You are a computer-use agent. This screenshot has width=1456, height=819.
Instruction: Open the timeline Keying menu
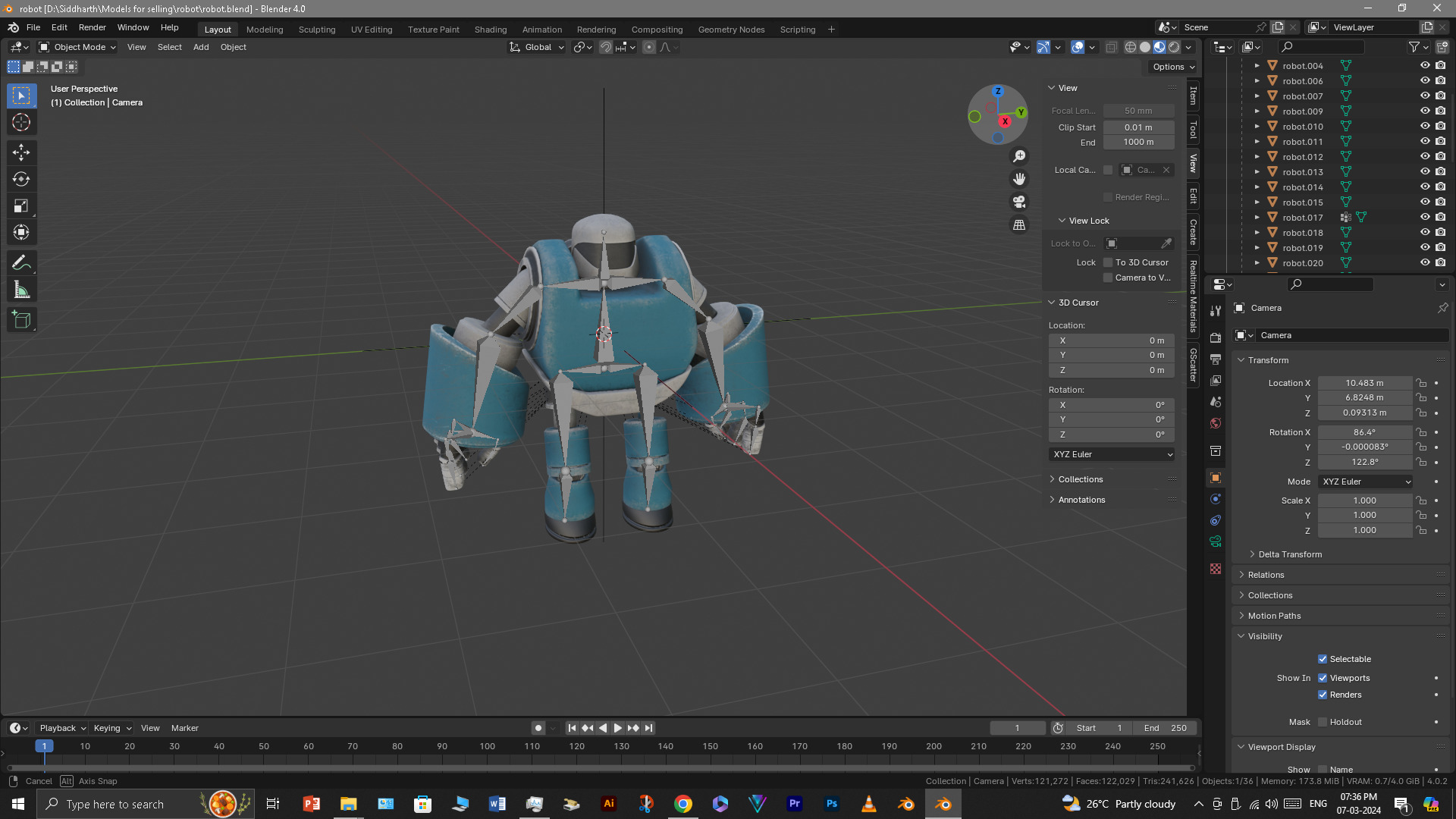coord(111,728)
